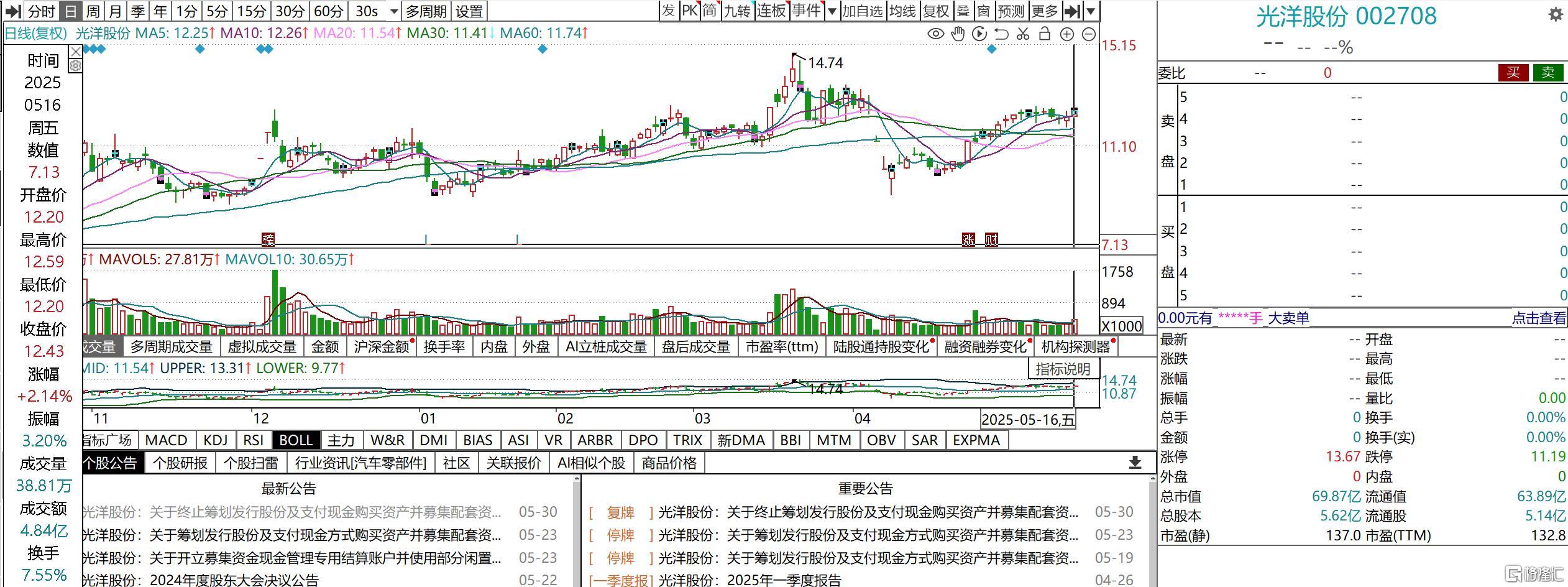Click the 财 marker icon at chart bottom
1568x587 pixels.
tap(991, 239)
